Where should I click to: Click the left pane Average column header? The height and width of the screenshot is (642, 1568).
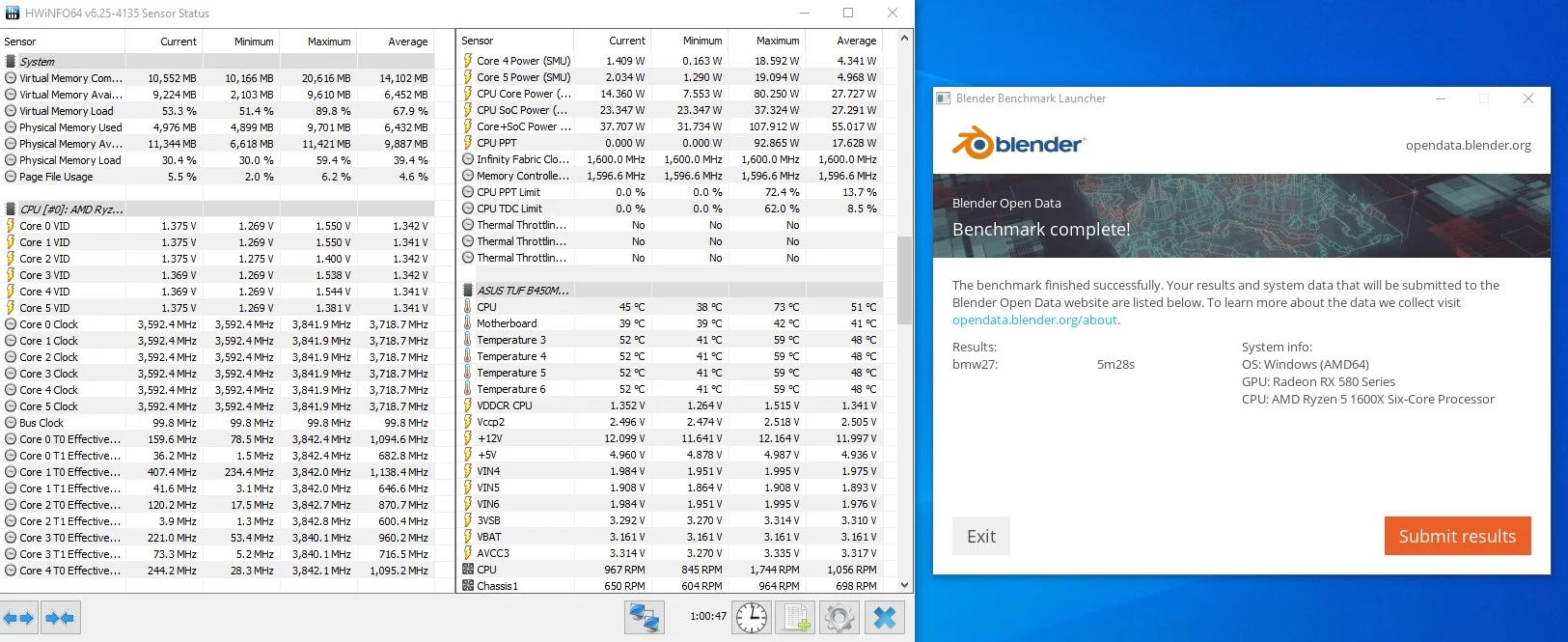(395, 42)
